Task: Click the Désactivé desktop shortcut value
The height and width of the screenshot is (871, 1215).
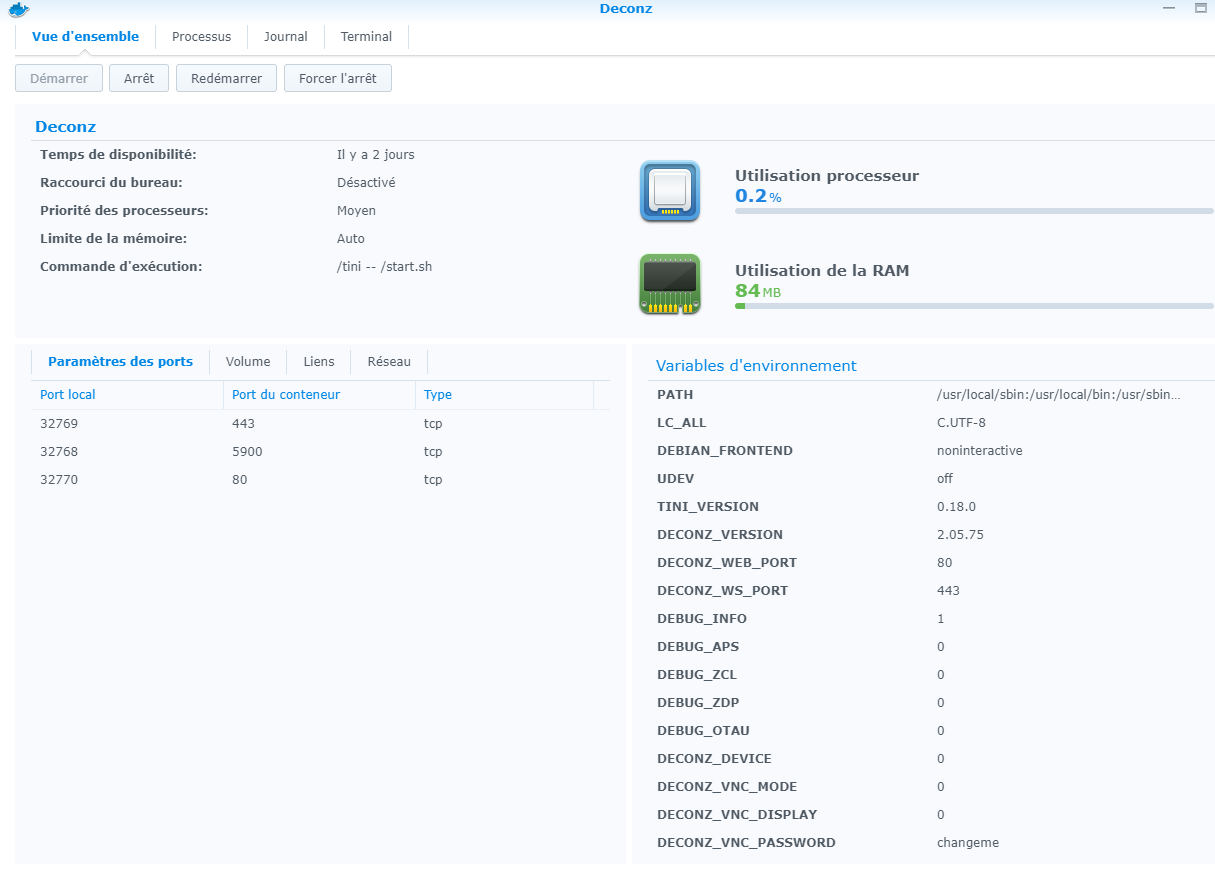Action: click(366, 183)
